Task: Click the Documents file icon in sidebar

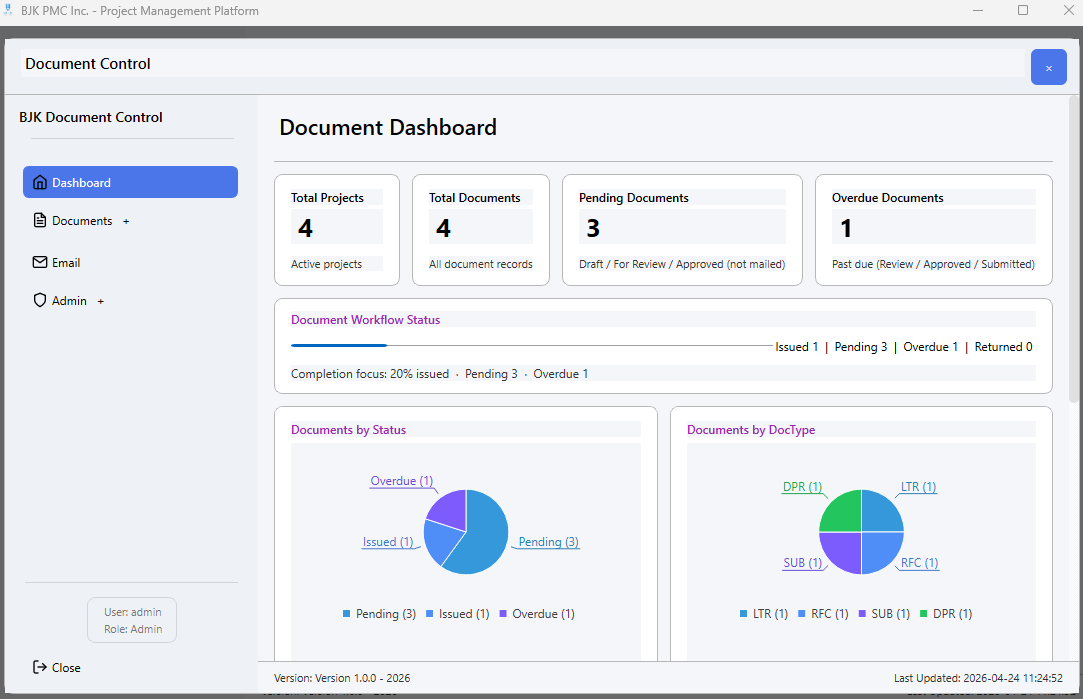Action: point(40,220)
